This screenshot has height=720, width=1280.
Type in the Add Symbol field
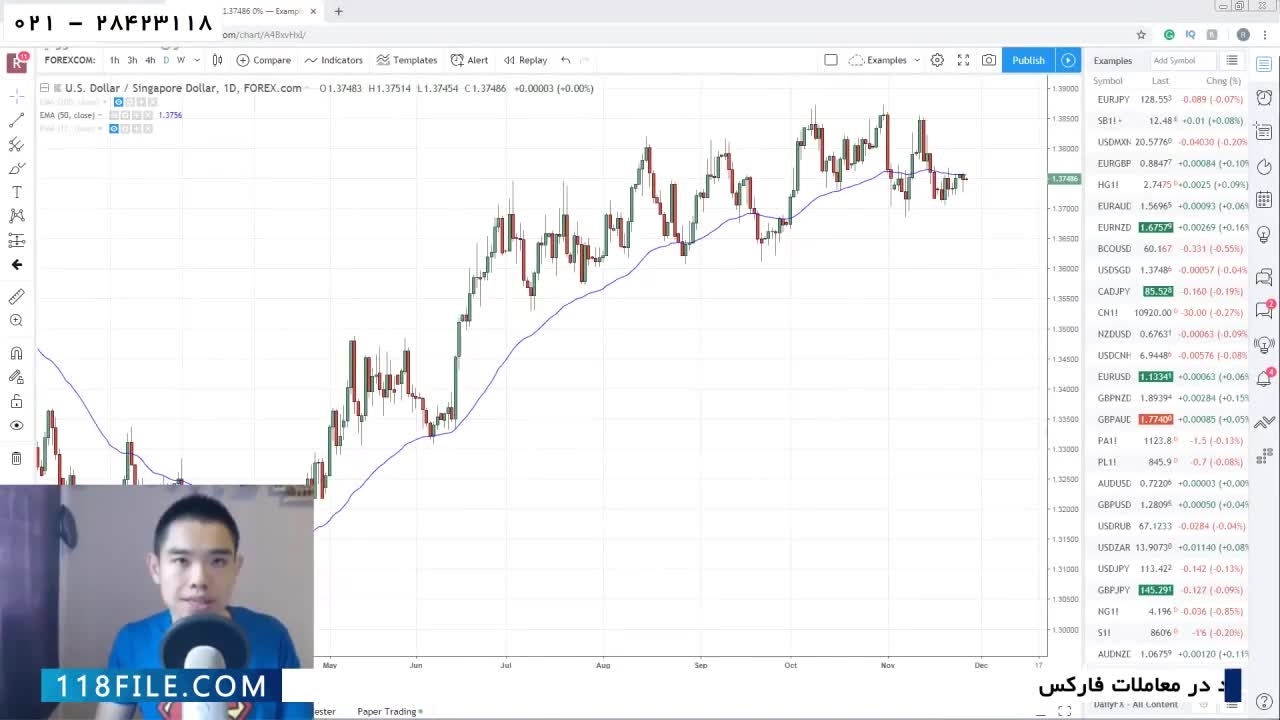pos(1180,61)
